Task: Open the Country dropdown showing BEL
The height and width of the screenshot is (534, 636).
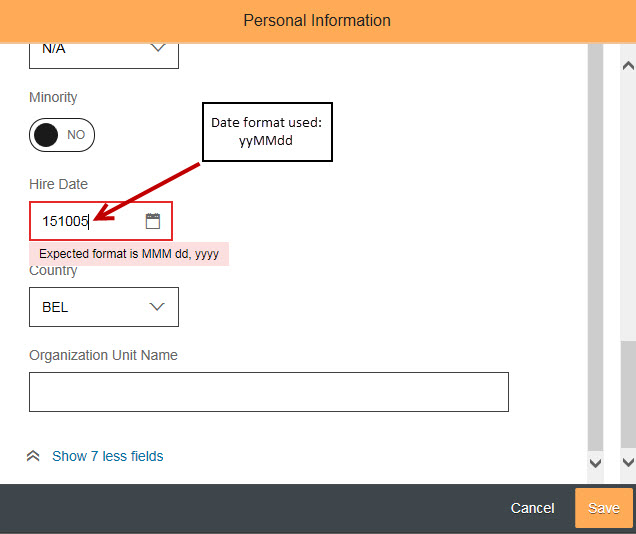Action: pyautogui.click(x=104, y=307)
